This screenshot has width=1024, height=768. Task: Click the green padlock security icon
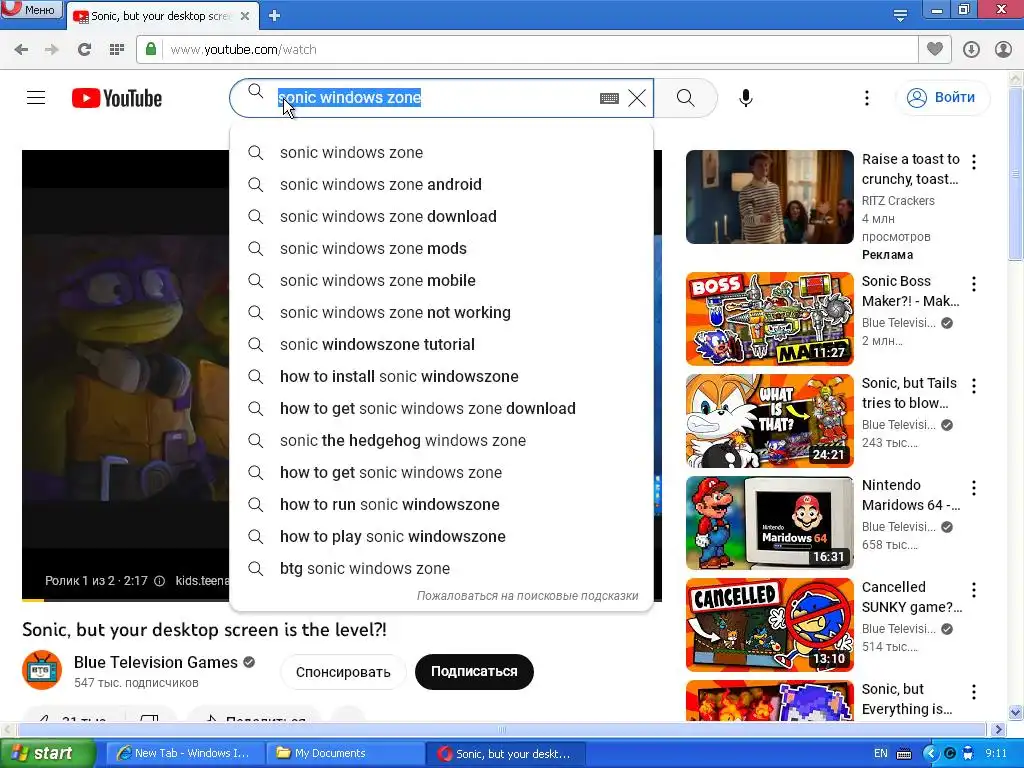(x=151, y=49)
